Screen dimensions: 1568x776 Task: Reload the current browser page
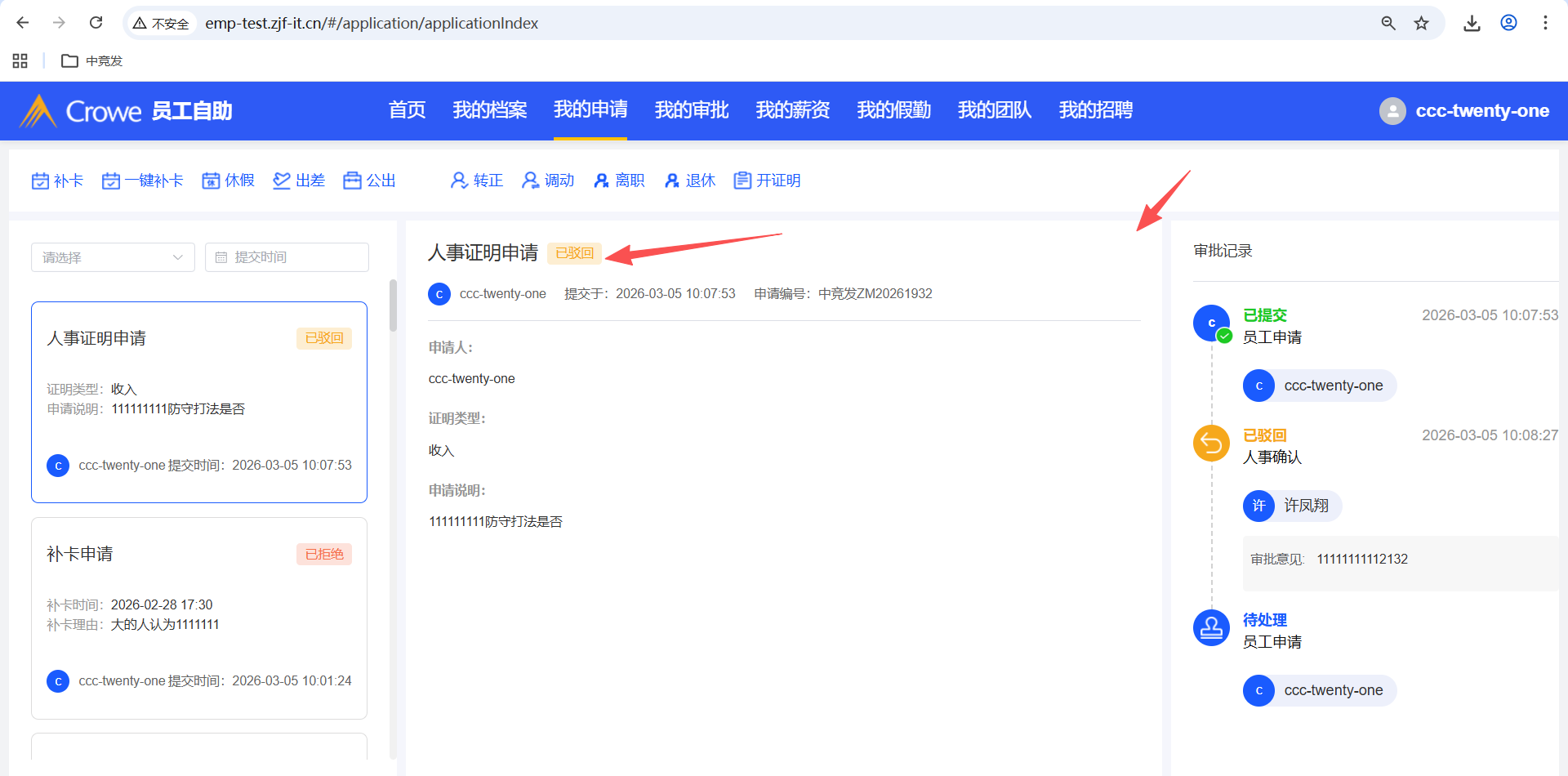[96, 23]
